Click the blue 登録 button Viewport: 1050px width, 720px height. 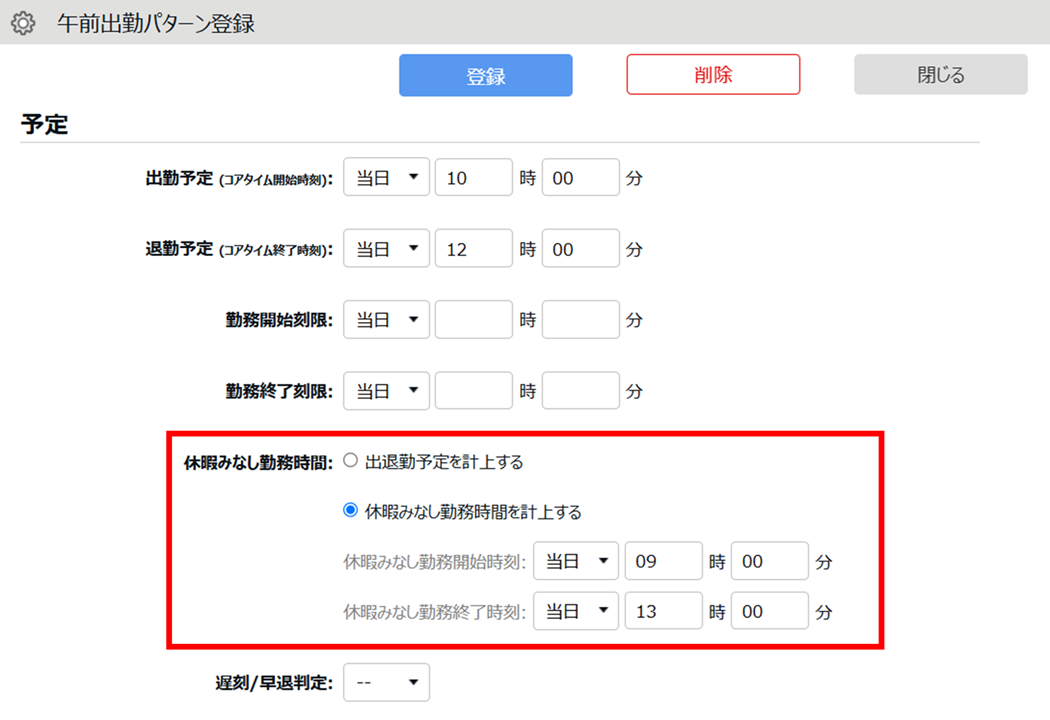(485, 75)
